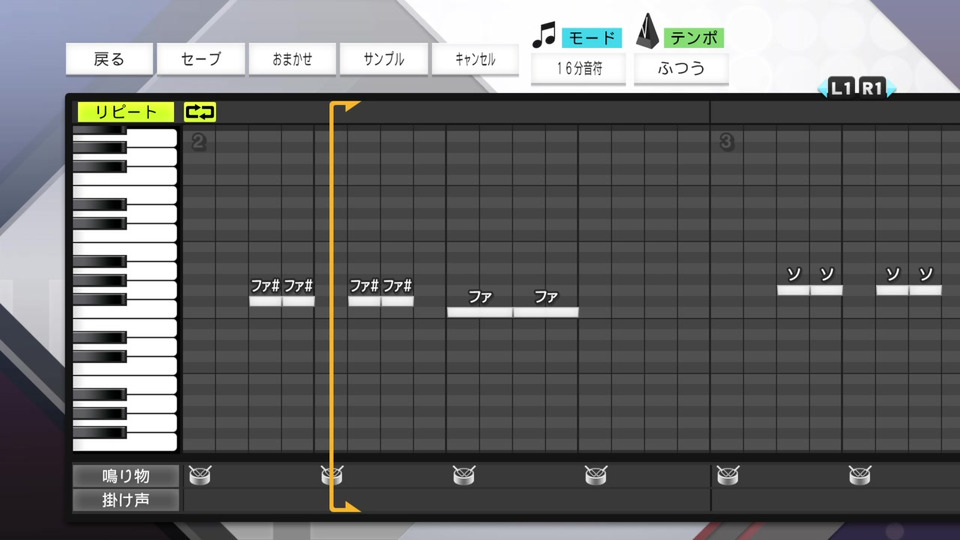Select the 鳴り物 percussion track label
Screen dimensions: 960x540
point(126,476)
